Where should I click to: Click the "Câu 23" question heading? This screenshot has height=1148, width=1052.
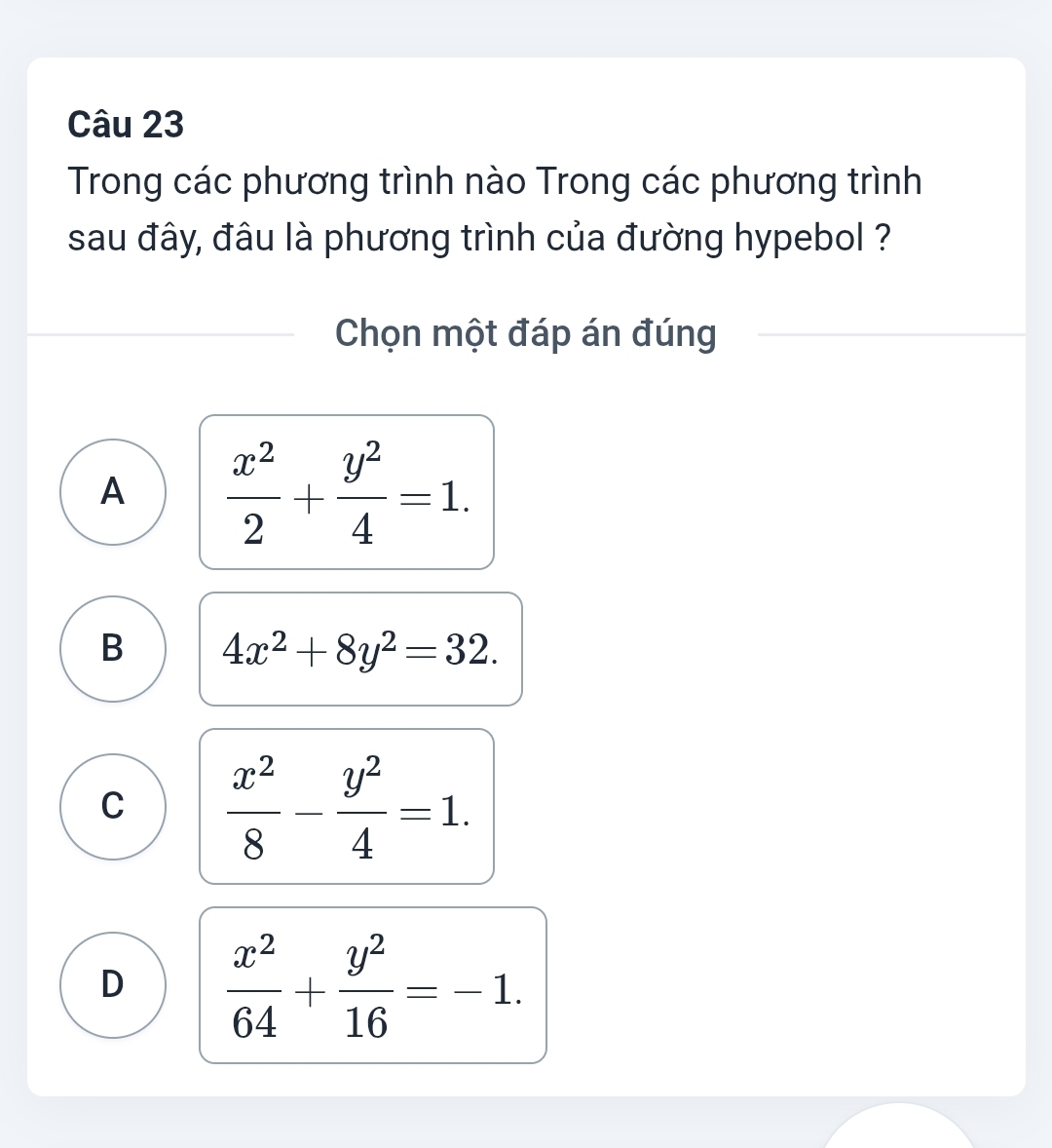[x=127, y=125]
